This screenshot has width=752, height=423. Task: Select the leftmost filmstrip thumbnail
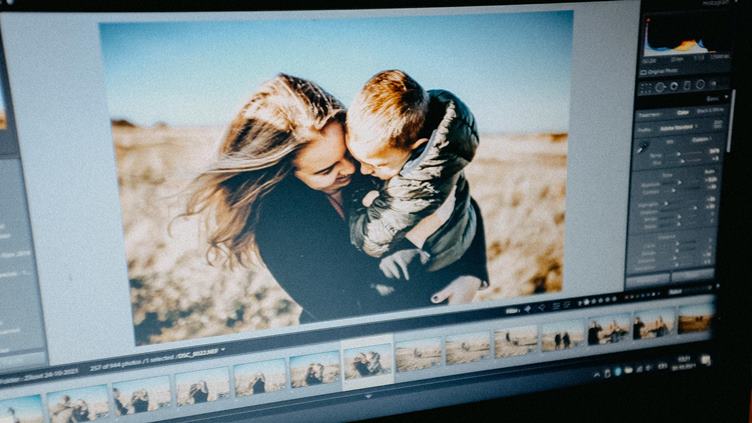click(20, 410)
